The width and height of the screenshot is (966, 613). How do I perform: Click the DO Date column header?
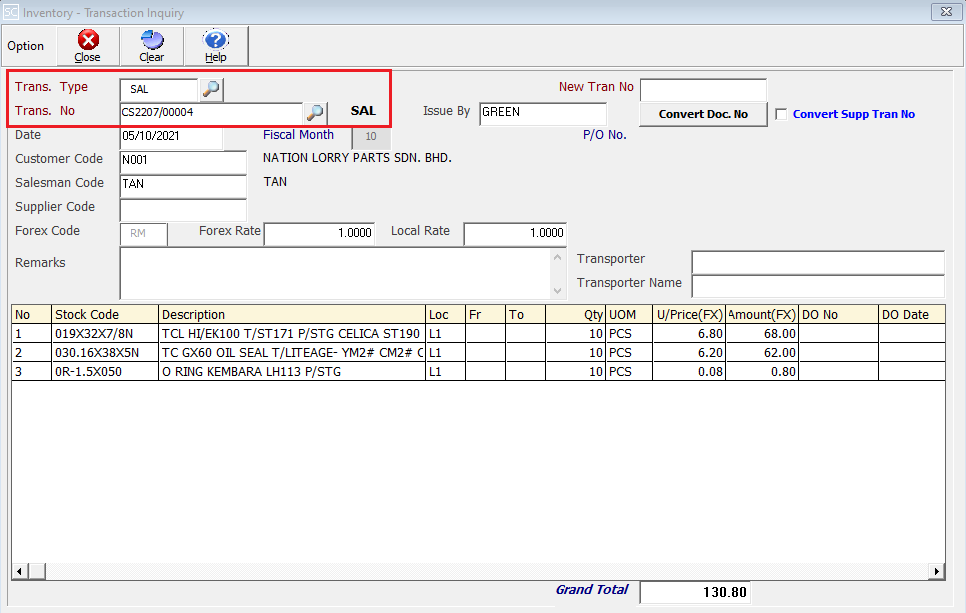pos(911,314)
